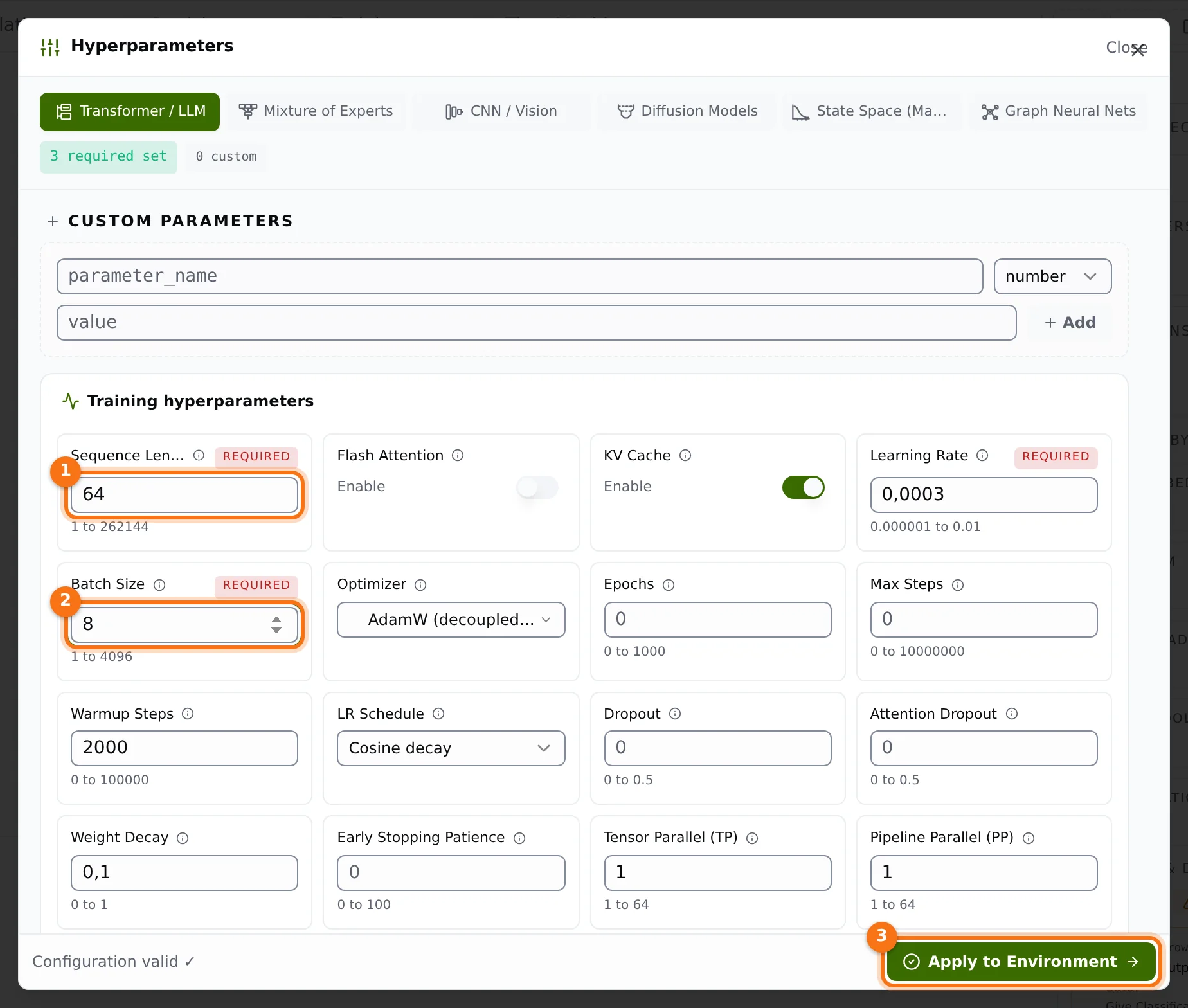
Task: Click the Max Steps input field
Action: pyautogui.click(x=984, y=620)
